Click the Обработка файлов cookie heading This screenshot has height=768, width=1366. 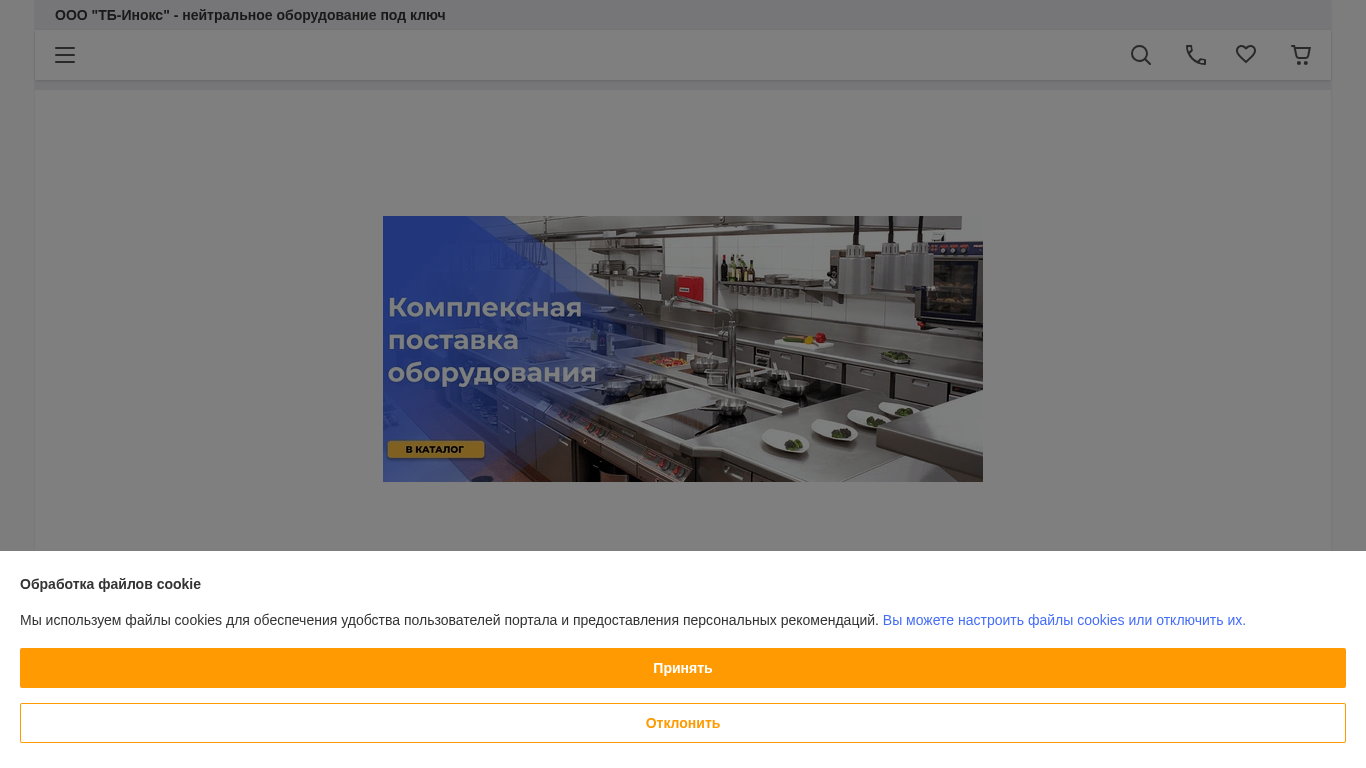click(x=110, y=584)
